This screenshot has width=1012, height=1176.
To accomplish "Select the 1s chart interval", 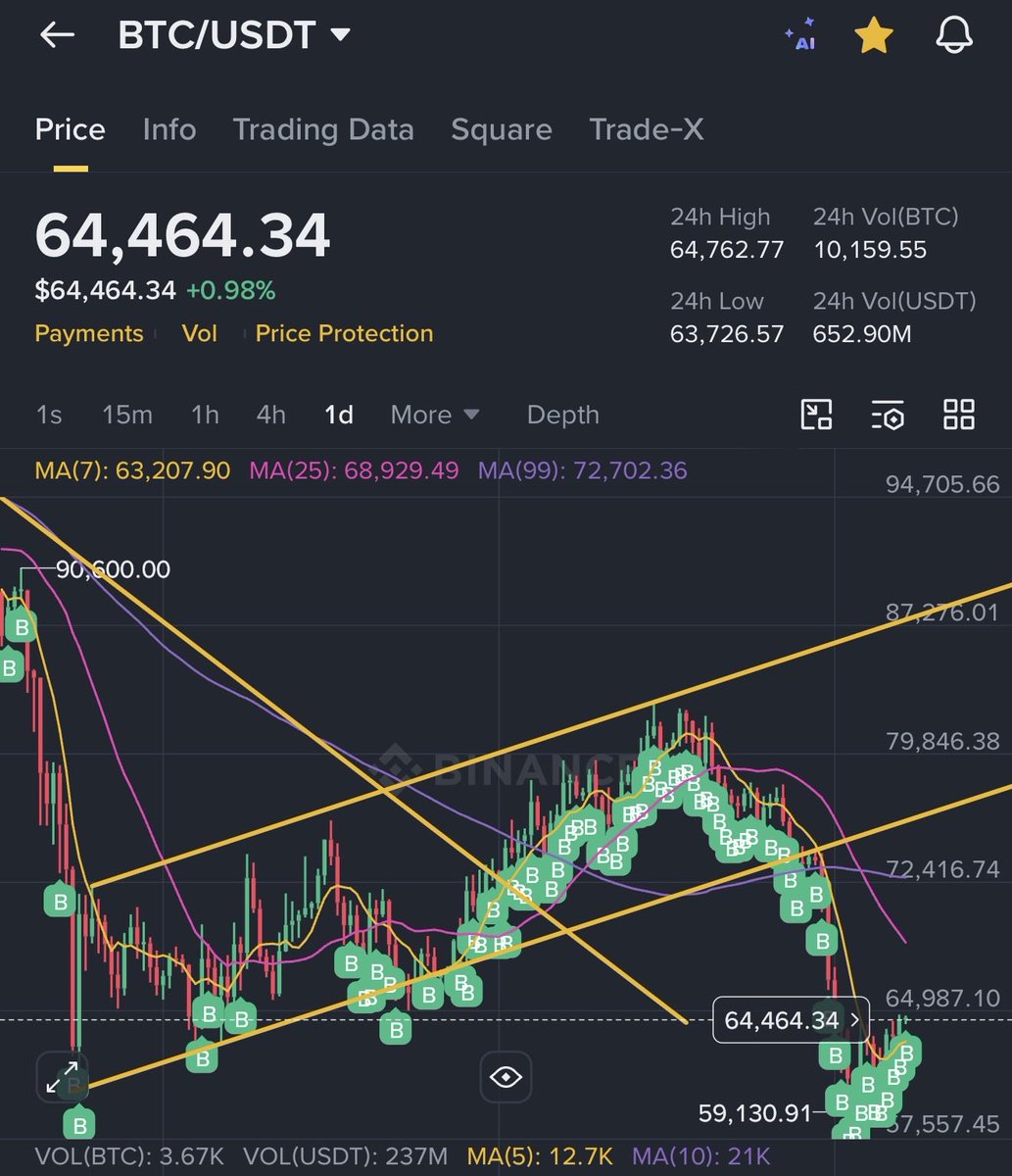I will [49, 415].
